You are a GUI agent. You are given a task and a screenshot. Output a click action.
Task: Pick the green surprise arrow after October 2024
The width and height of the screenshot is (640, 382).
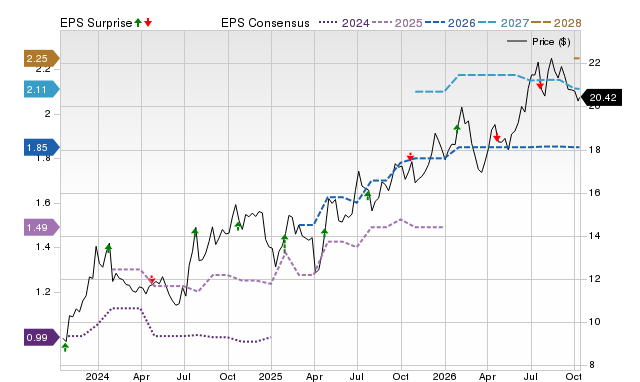pos(238,226)
